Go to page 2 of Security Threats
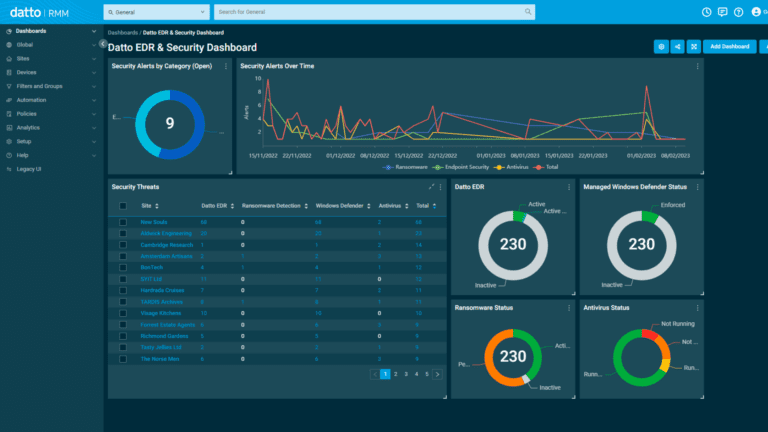768x432 pixels. [x=396, y=374]
